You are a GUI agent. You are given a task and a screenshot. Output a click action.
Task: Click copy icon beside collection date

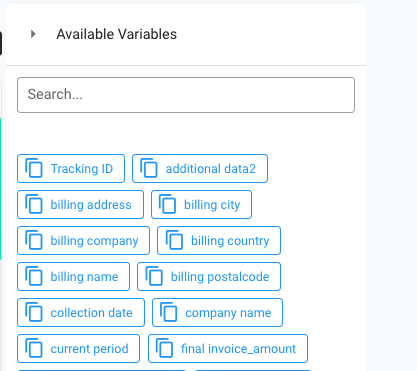[34, 312]
